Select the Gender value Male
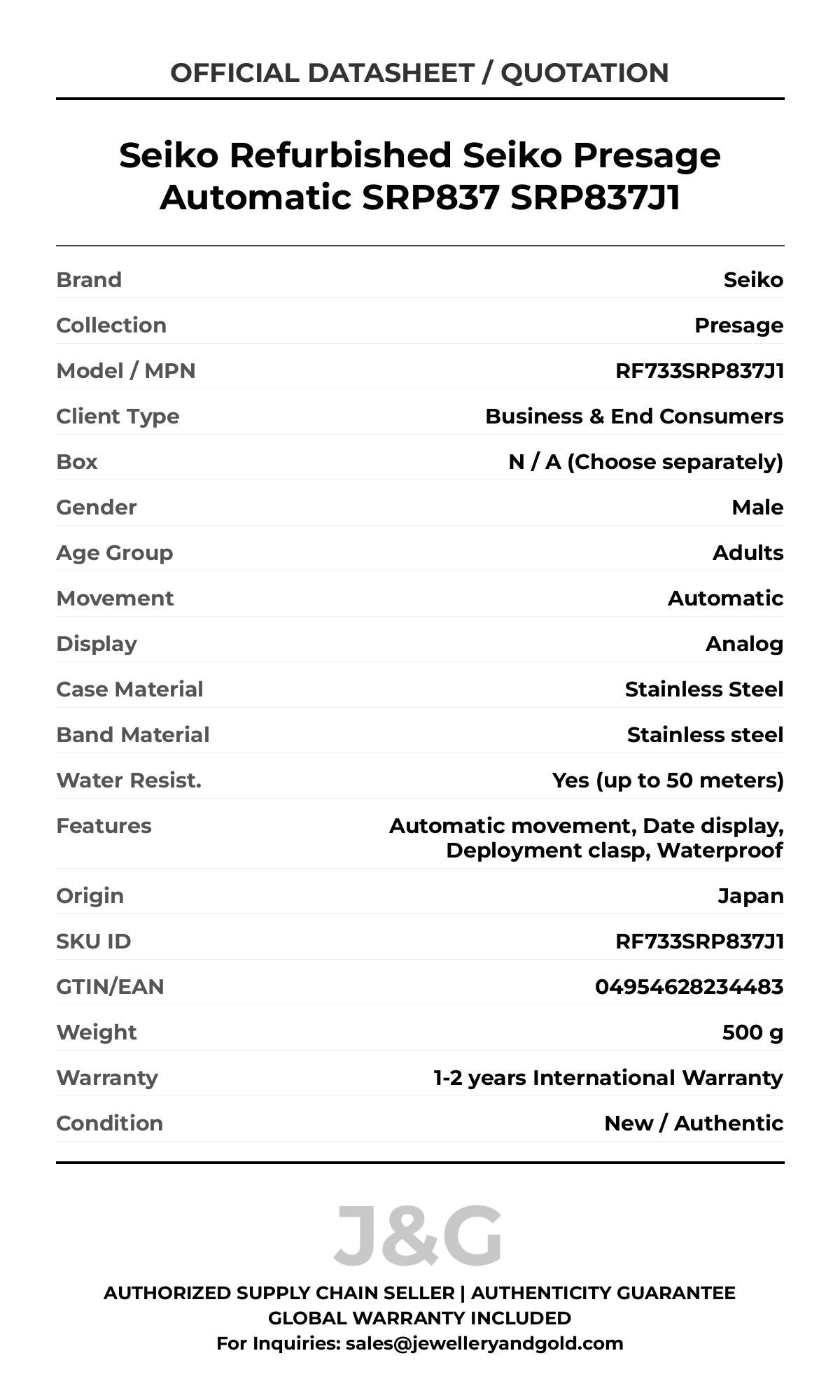 (757, 507)
